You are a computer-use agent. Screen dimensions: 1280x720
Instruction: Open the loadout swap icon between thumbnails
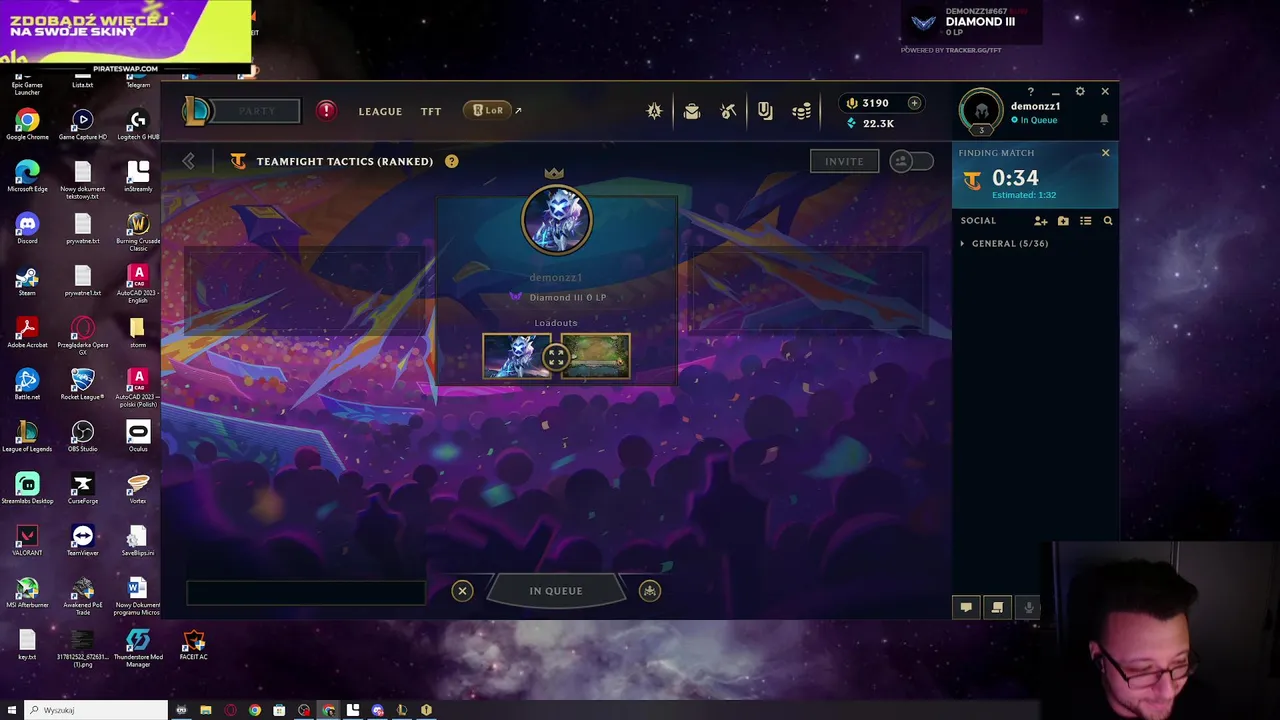(556, 357)
